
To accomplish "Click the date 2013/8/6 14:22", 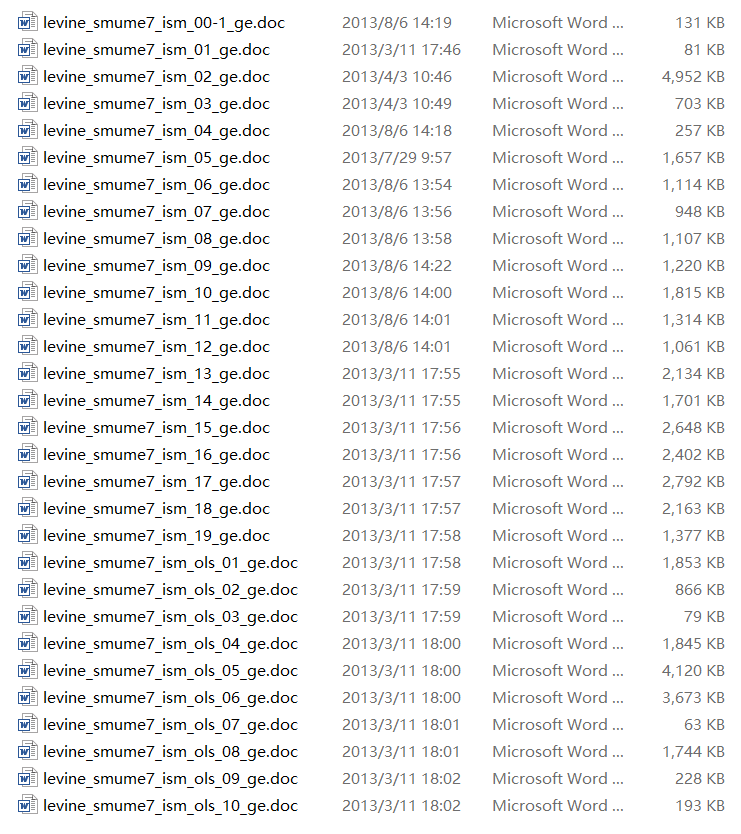I will point(397,265).
